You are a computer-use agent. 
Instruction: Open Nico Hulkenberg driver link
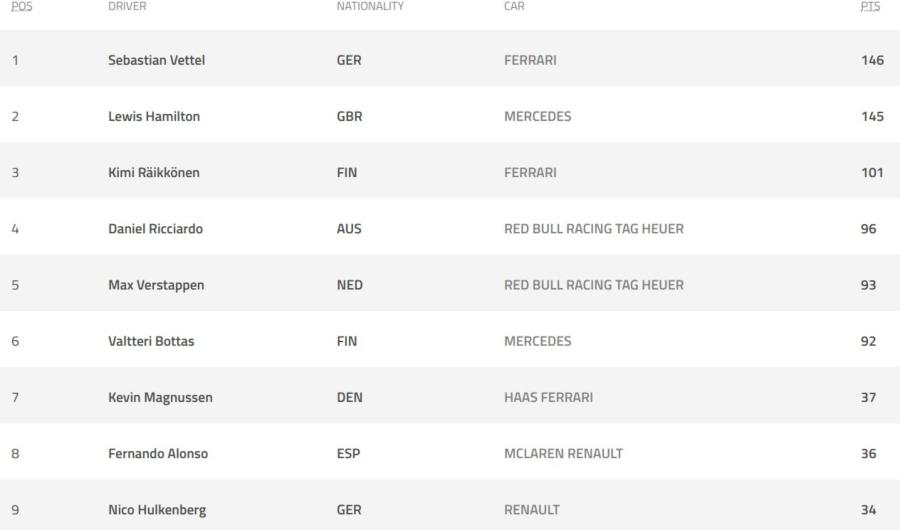[x=157, y=510]
